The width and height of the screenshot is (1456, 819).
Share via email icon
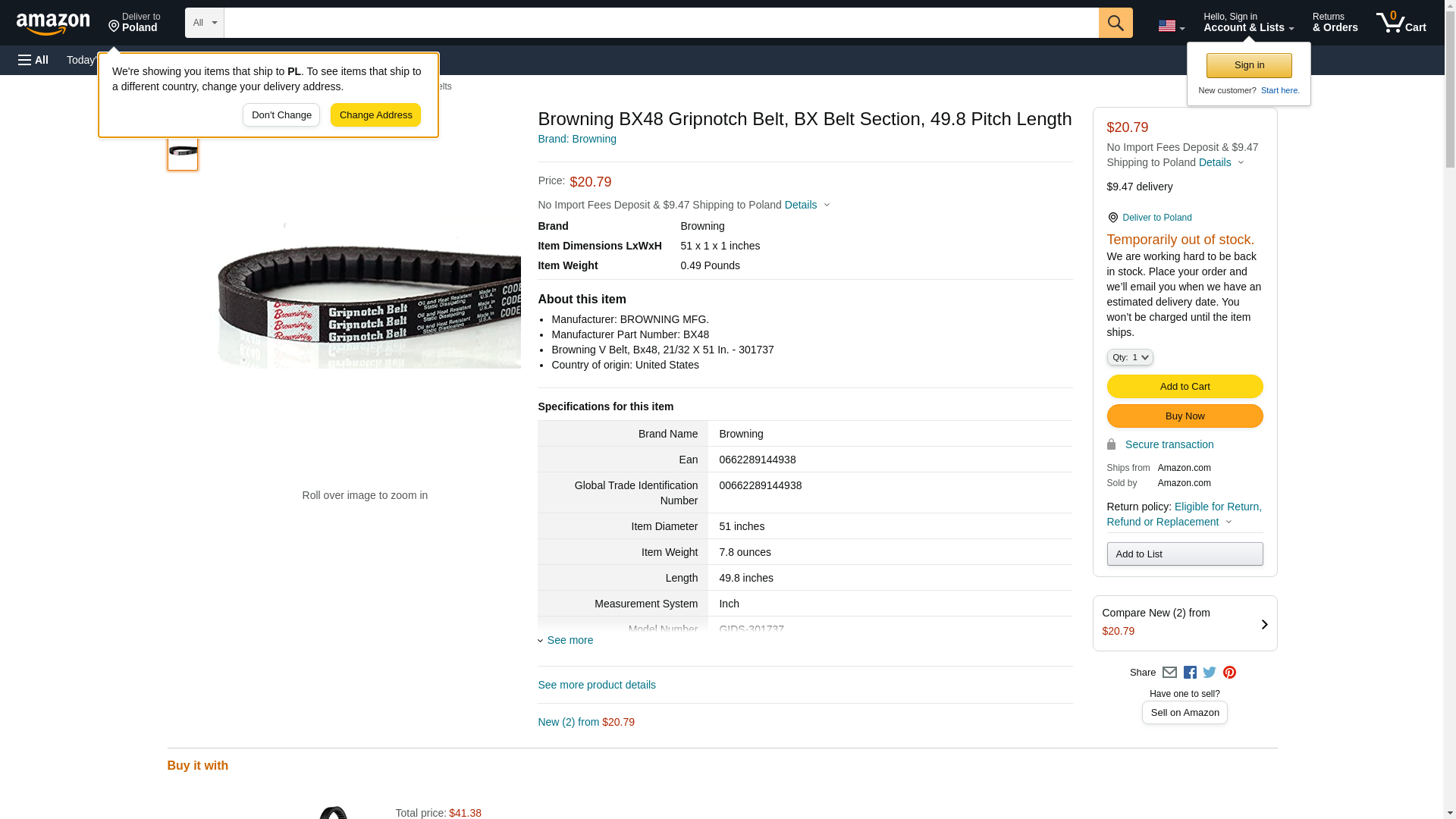click(x=1169, y=673)
